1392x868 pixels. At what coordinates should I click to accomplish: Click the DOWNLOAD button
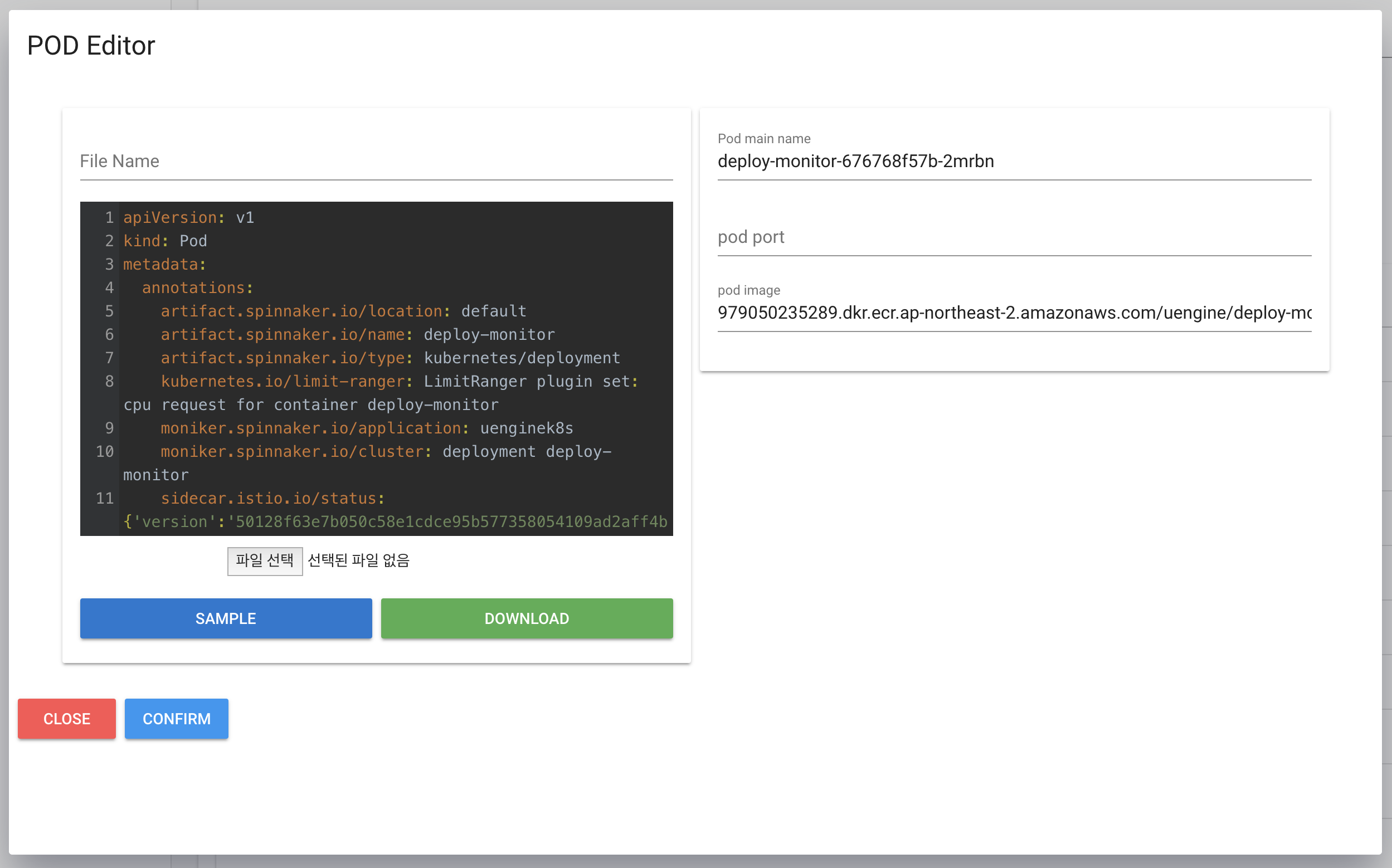point(527,618)
